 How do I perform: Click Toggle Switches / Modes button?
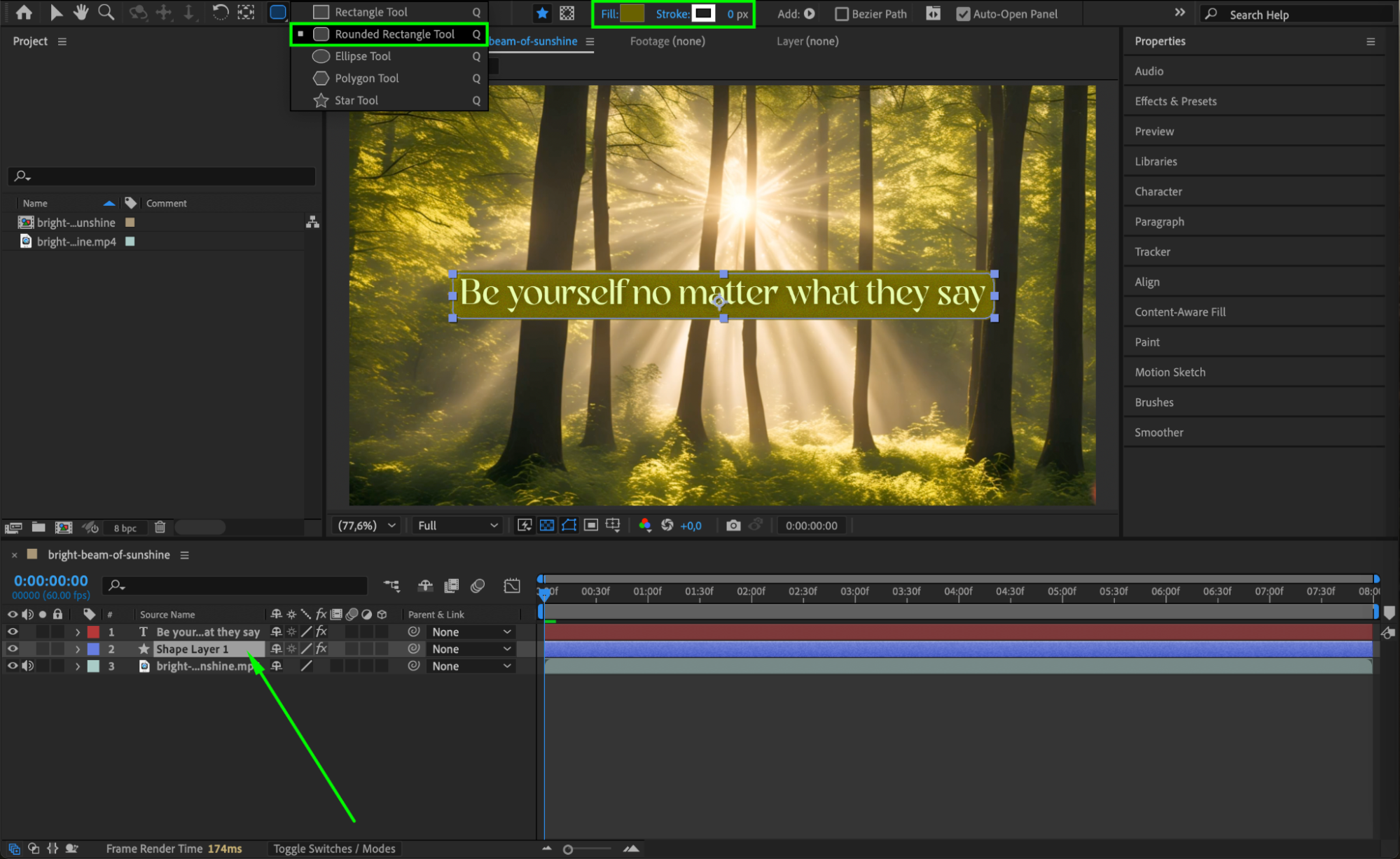pos(334,848)
